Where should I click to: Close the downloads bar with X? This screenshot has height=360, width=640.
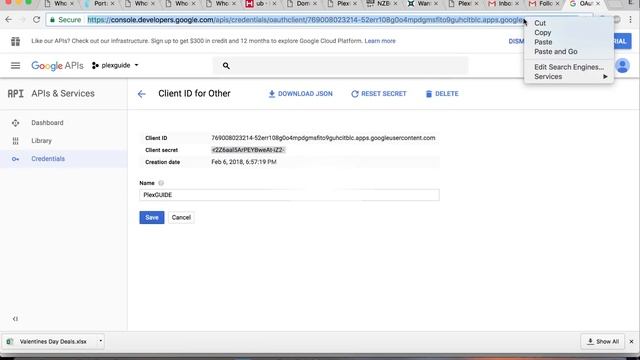pos(631,342)
